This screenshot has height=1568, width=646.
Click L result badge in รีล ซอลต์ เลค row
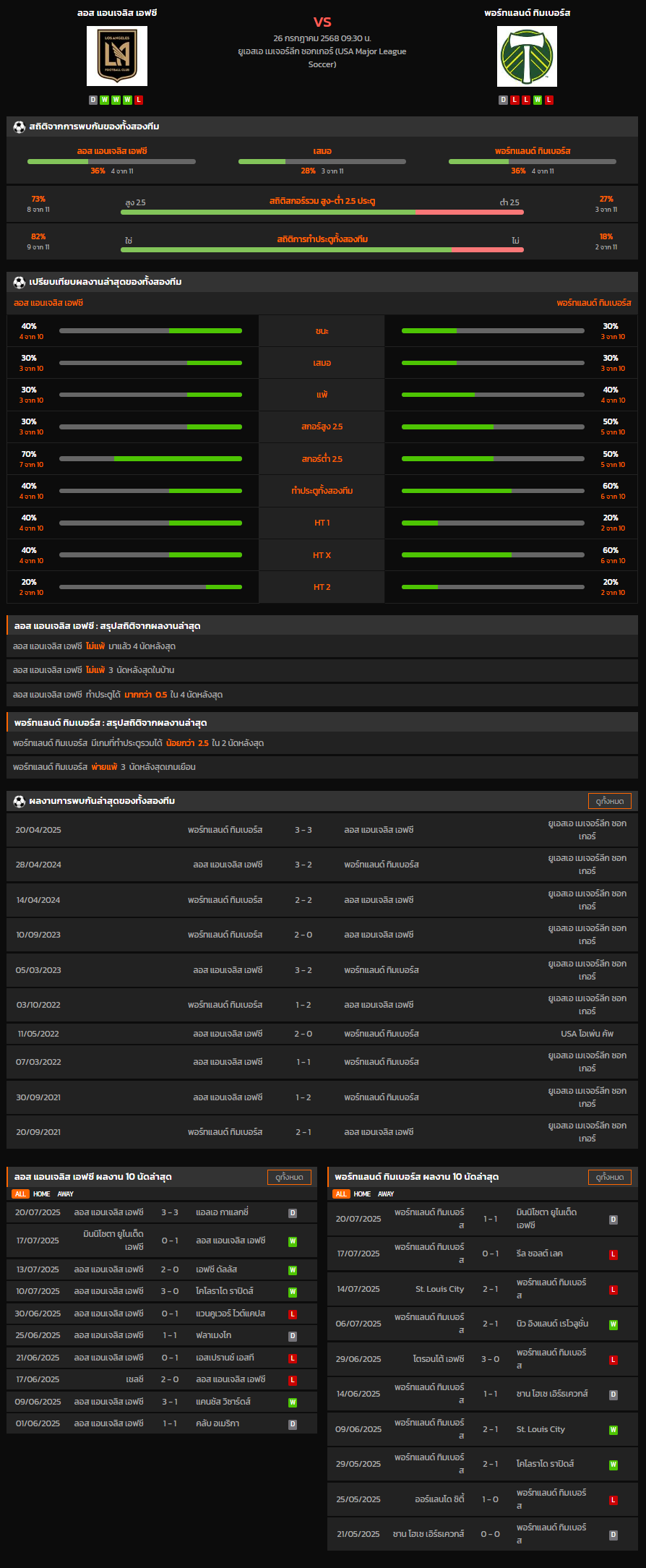(x=613, y=1255)
